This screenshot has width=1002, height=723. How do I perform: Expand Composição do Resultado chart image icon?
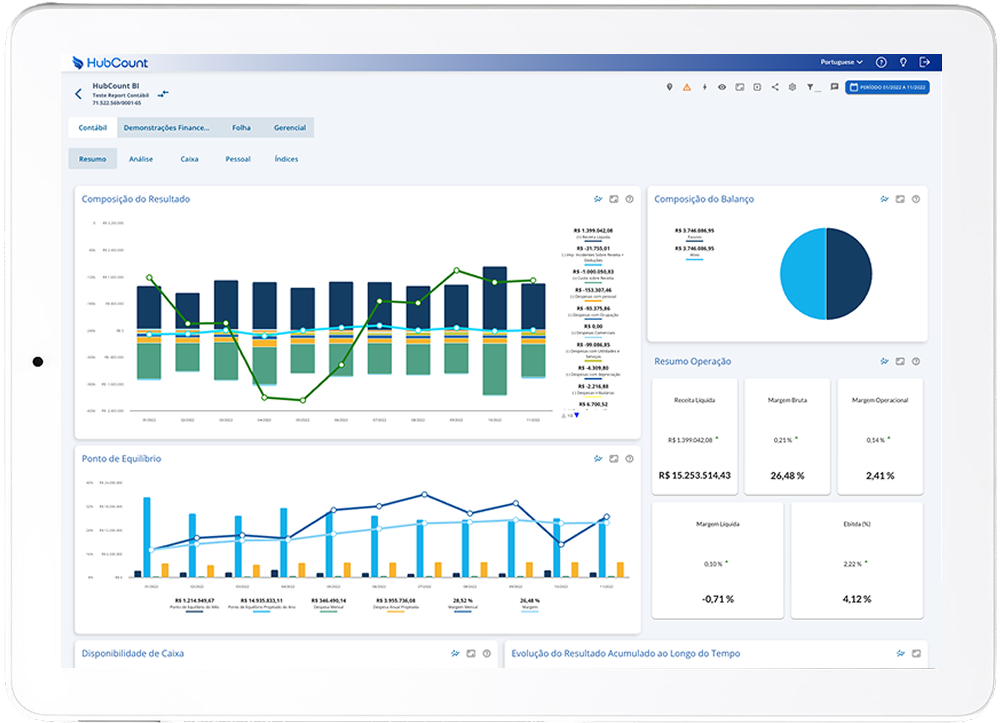click(x=613, y=199)
